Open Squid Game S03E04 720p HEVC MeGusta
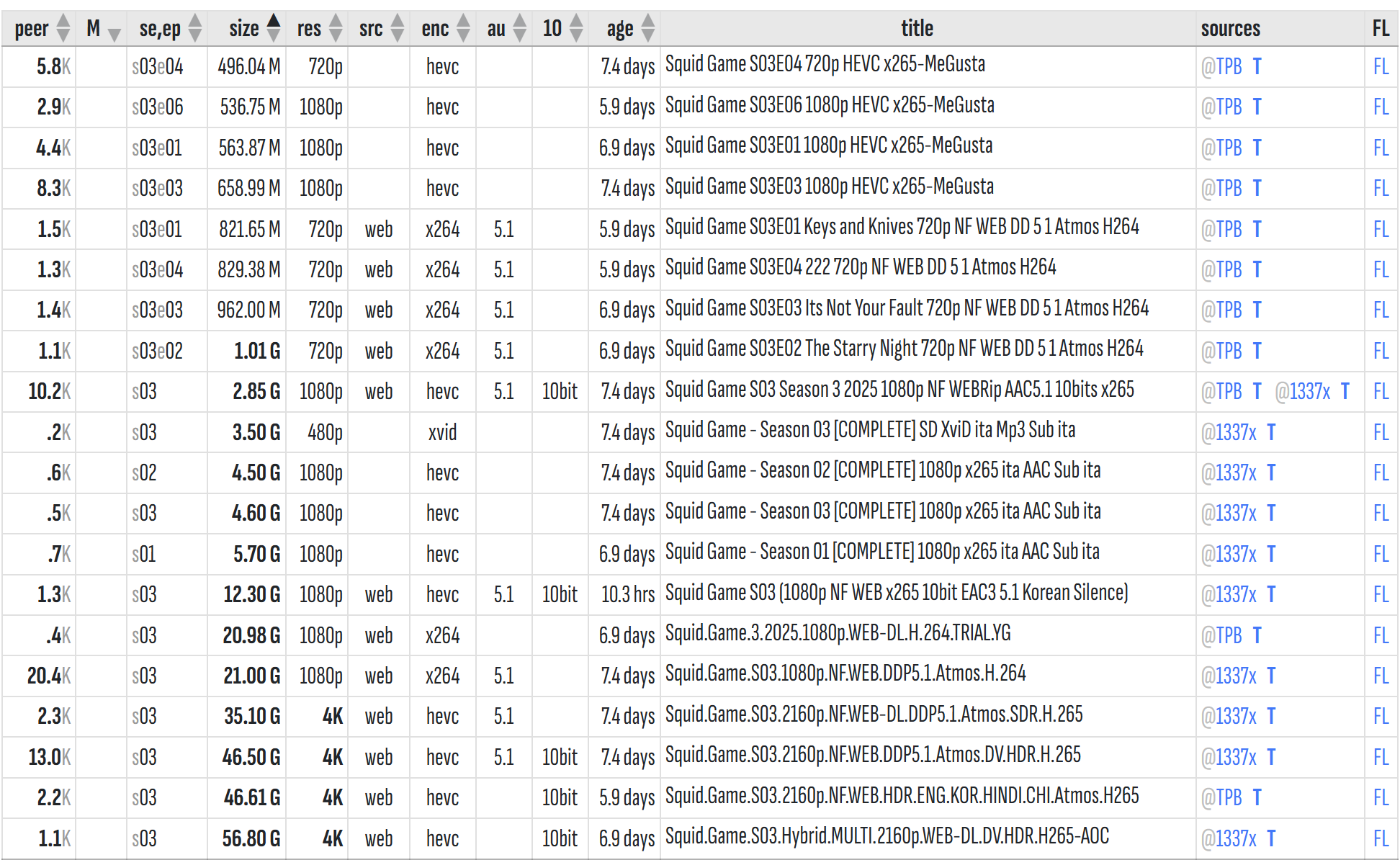Image resolution: width=1400 pixels, height=860 pixels. pos(825,65)
